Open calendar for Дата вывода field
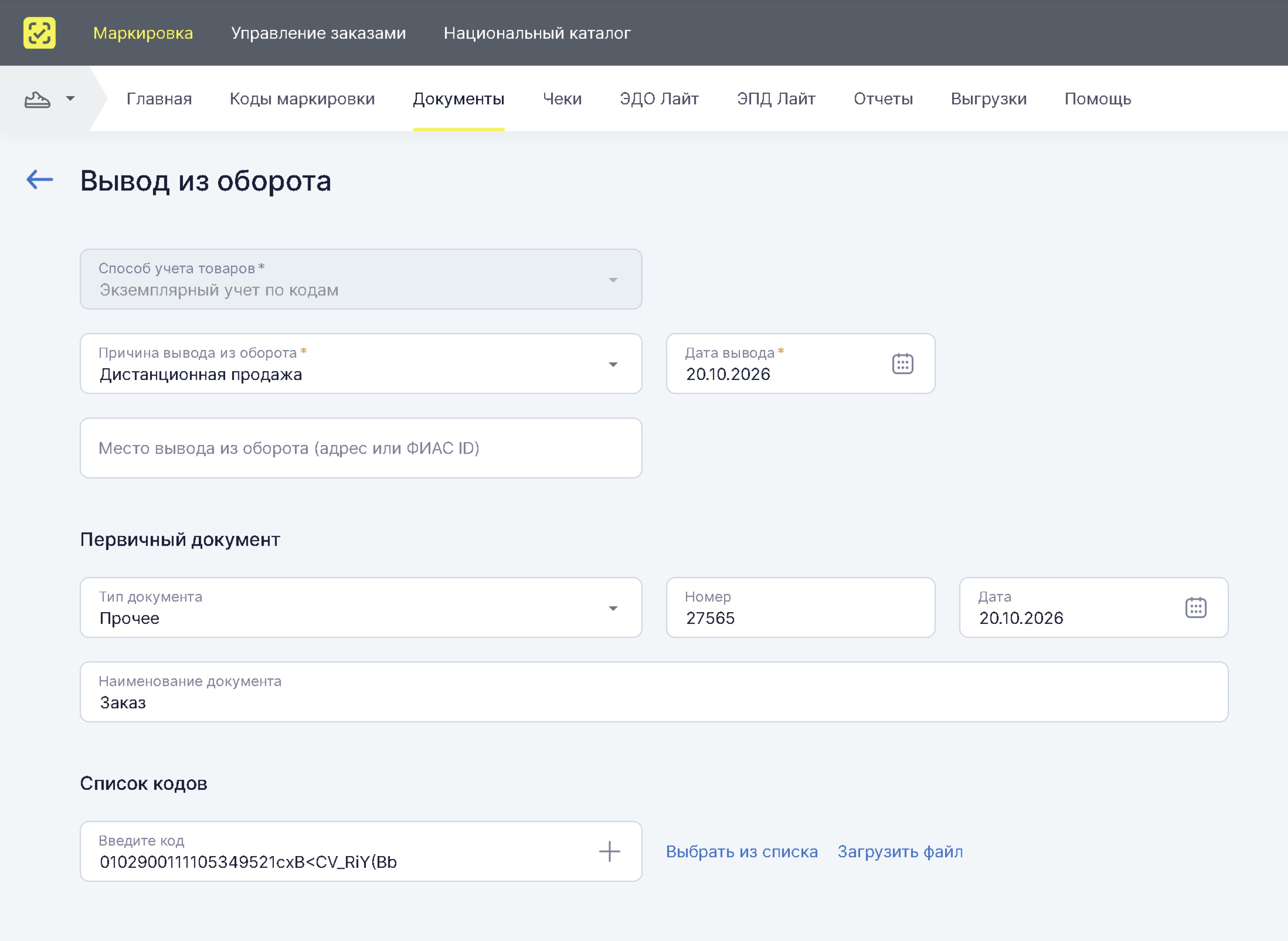 tap(902, 364)
